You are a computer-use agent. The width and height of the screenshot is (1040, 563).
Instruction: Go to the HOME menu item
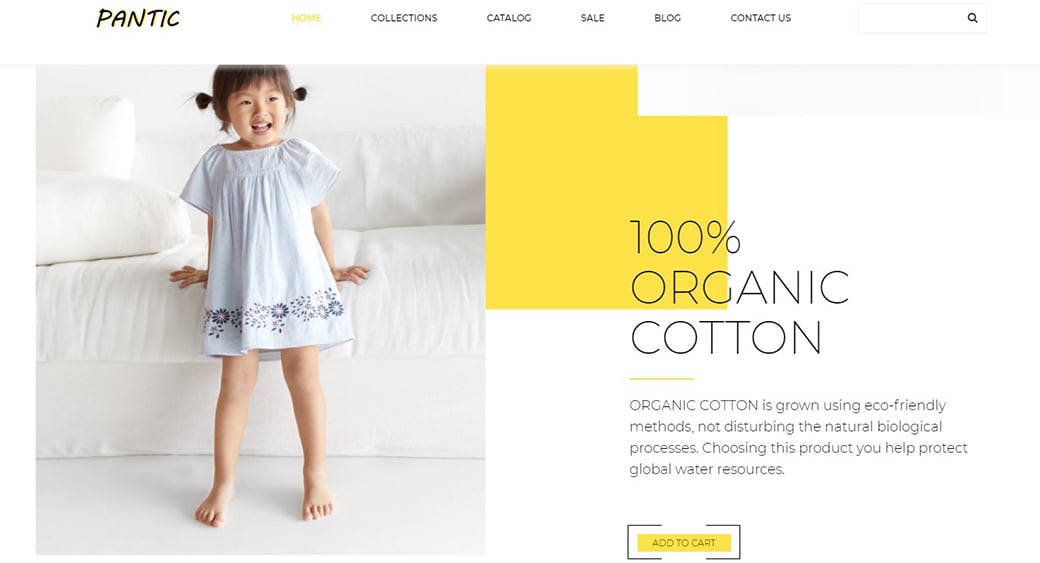pyautogui.click(x=306, y=18)
